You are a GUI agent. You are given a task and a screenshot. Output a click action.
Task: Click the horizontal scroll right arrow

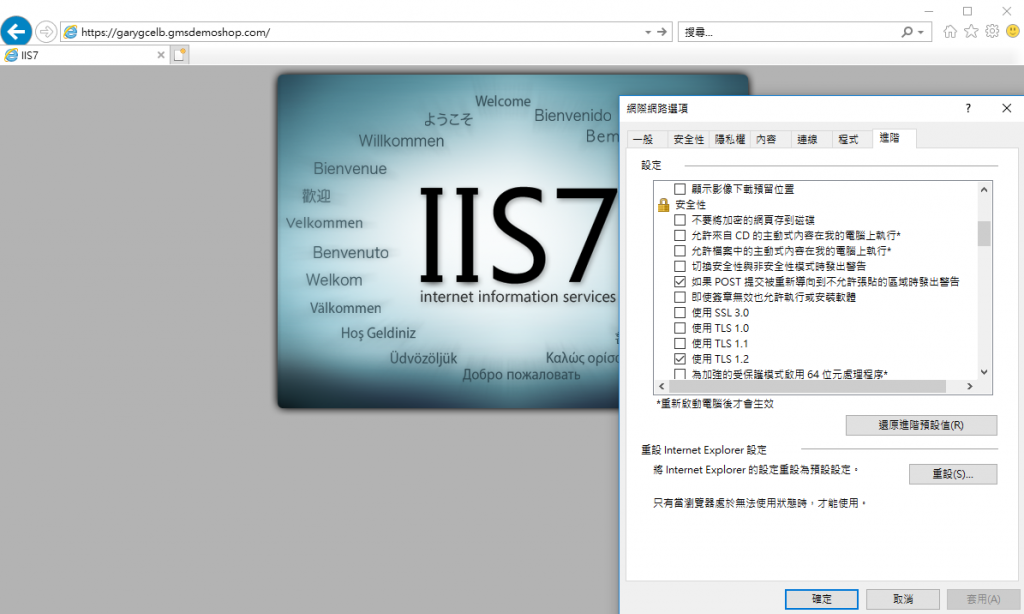970,387
